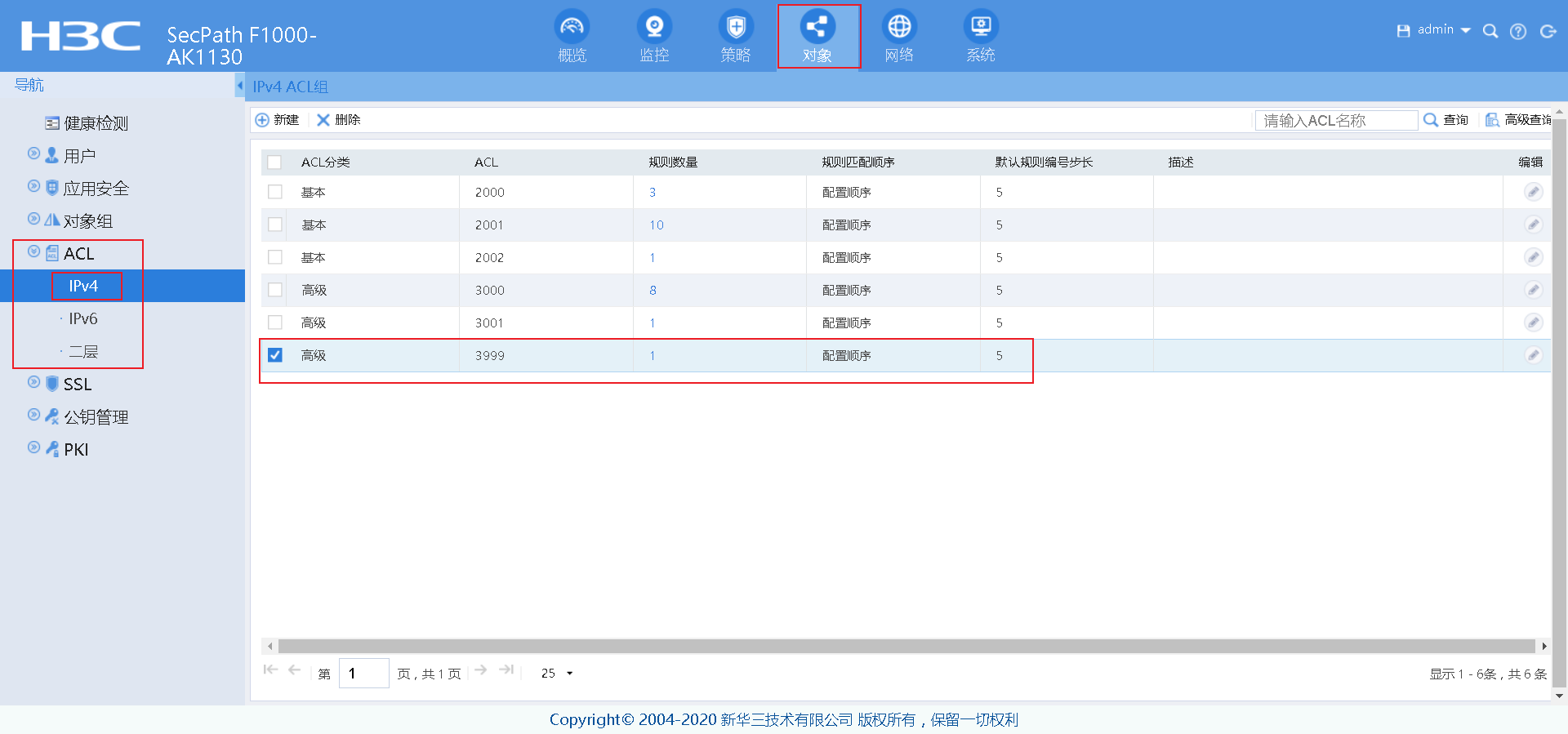This screenshot has width=1568, height=734.
Task: Select IPv6 under ACL in navigation
Action: (82, 318)
